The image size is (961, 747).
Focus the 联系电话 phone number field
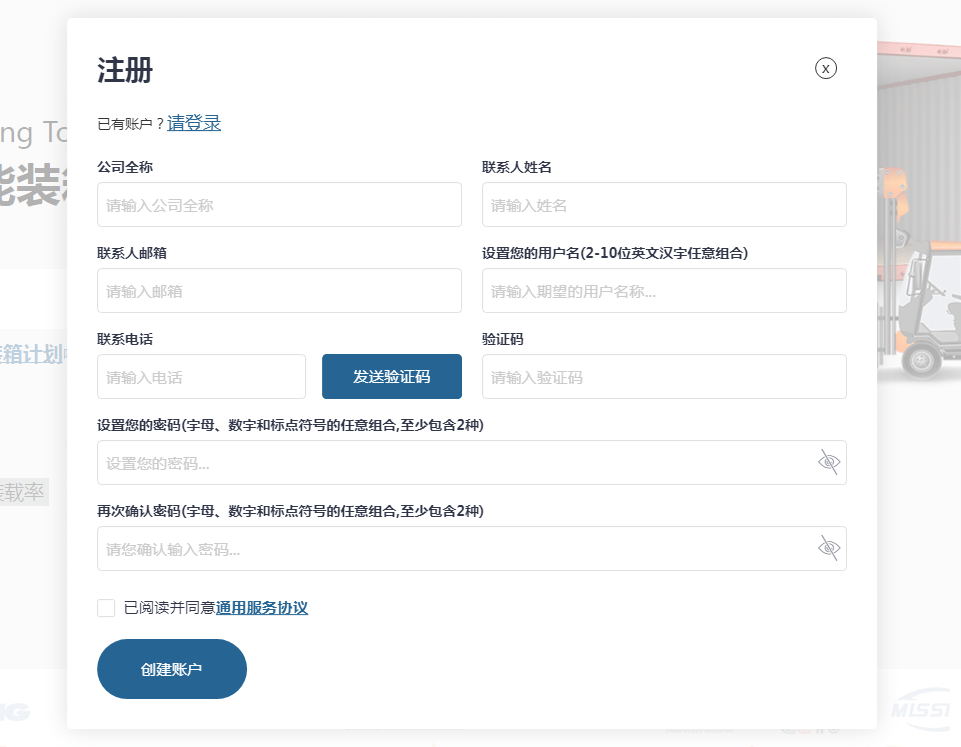(x=201, y=377)
